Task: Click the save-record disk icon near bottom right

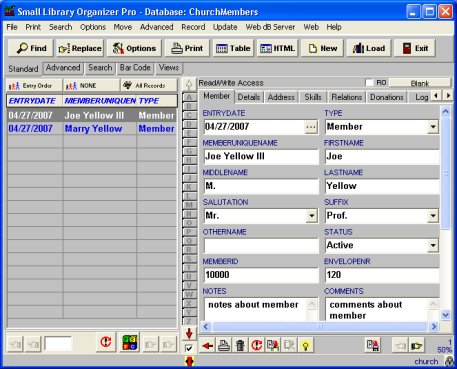Action: pyautogui.click(x=372, y=346)
